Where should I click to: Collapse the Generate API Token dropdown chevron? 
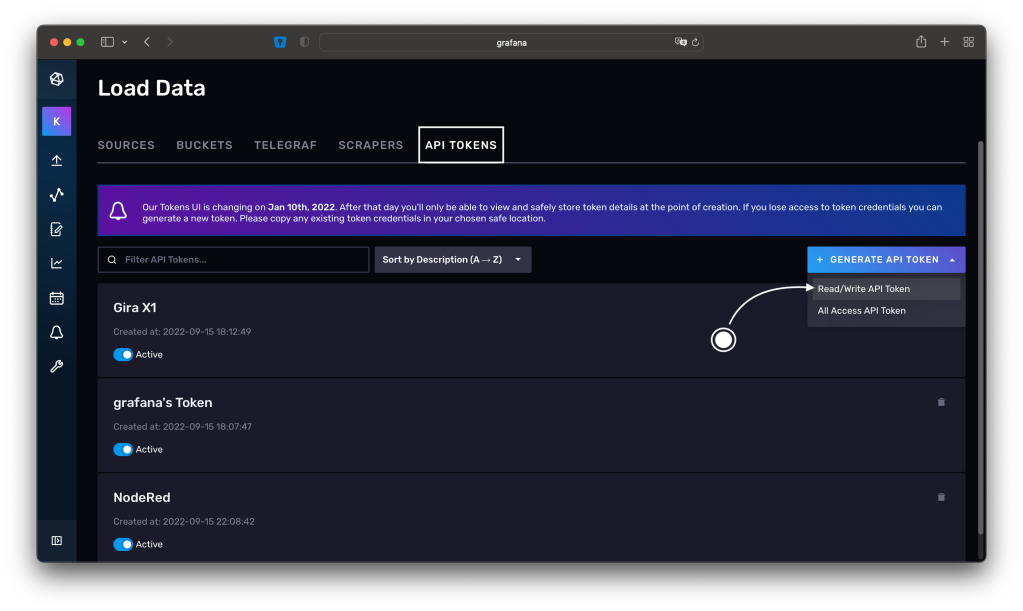click(x=953, y=259)
